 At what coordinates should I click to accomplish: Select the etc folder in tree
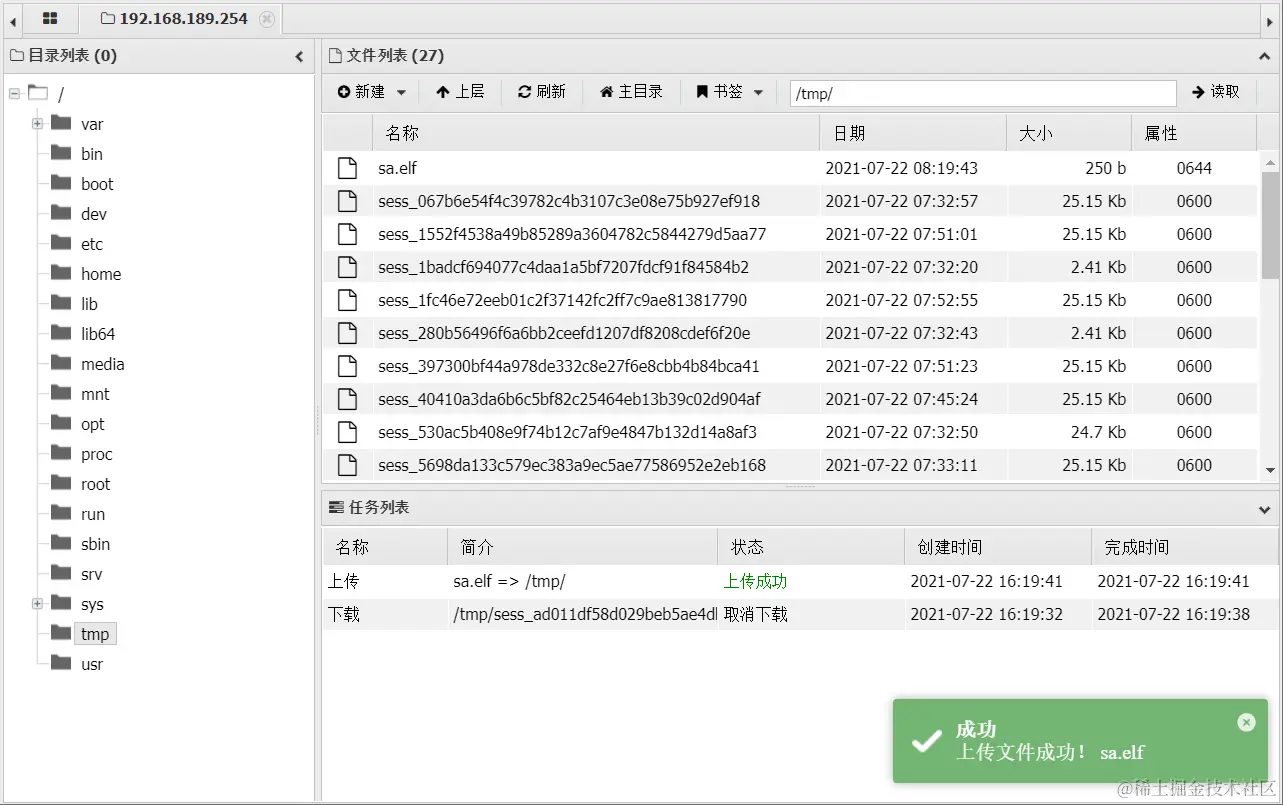coord(92,244)
